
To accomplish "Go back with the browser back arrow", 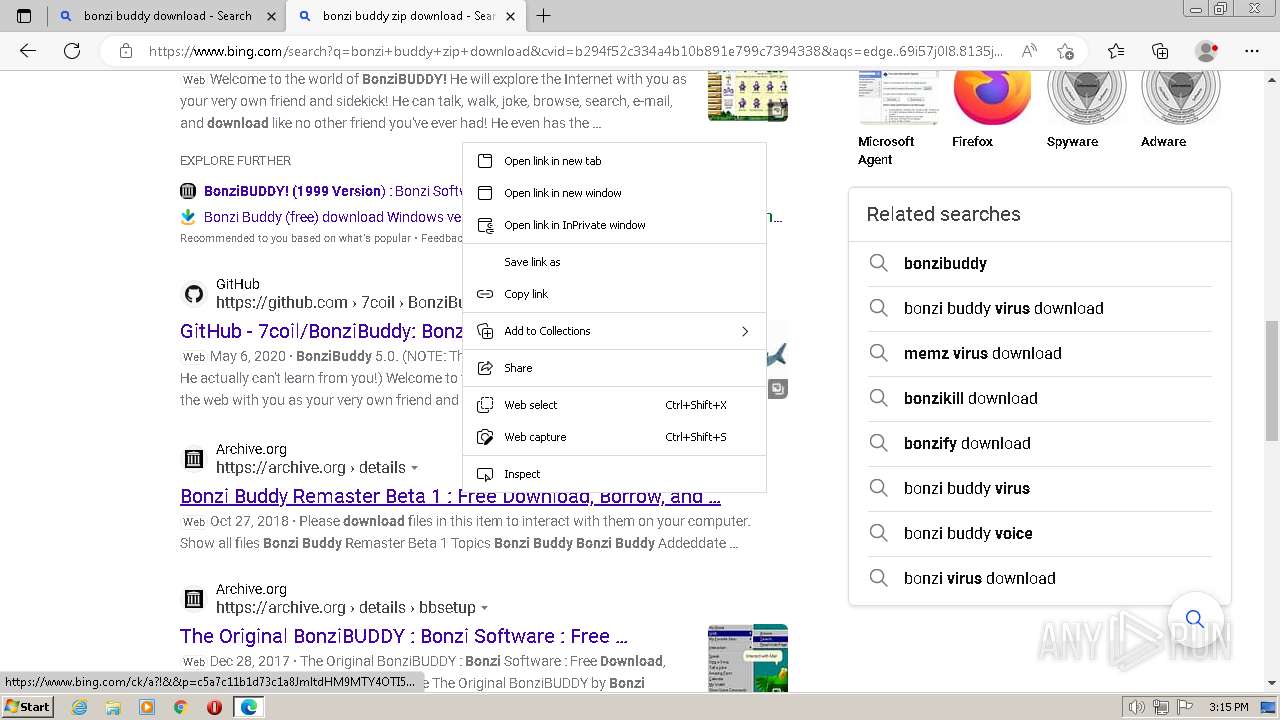I will click(x=28, y=51).
